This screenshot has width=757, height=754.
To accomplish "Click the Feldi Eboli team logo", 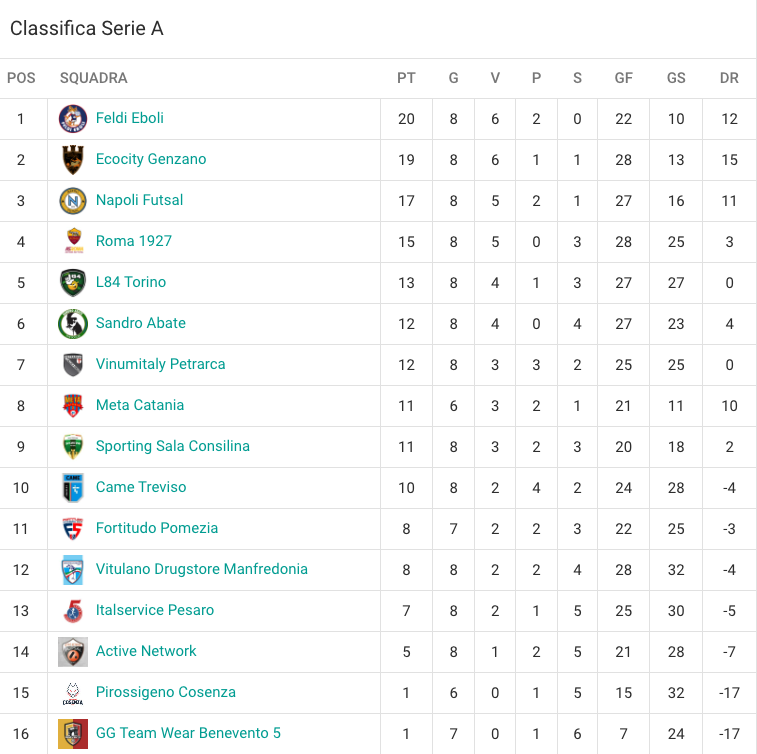I will pyautogui.click(x=73, y=119).
